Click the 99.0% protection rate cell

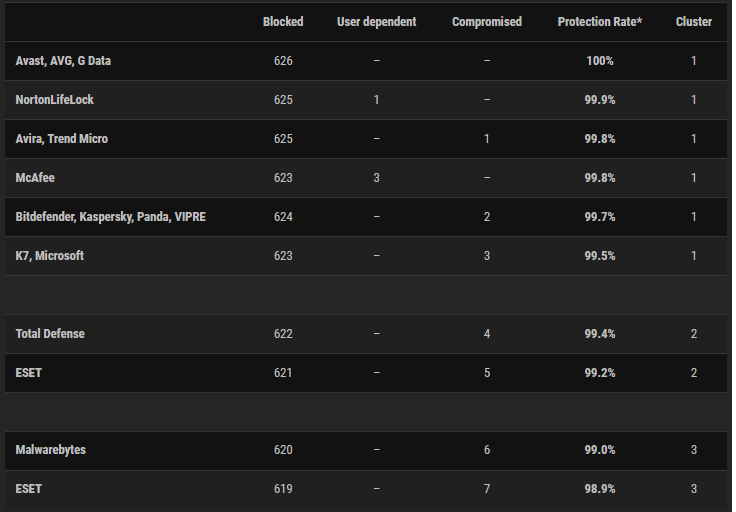click(599, 450)
